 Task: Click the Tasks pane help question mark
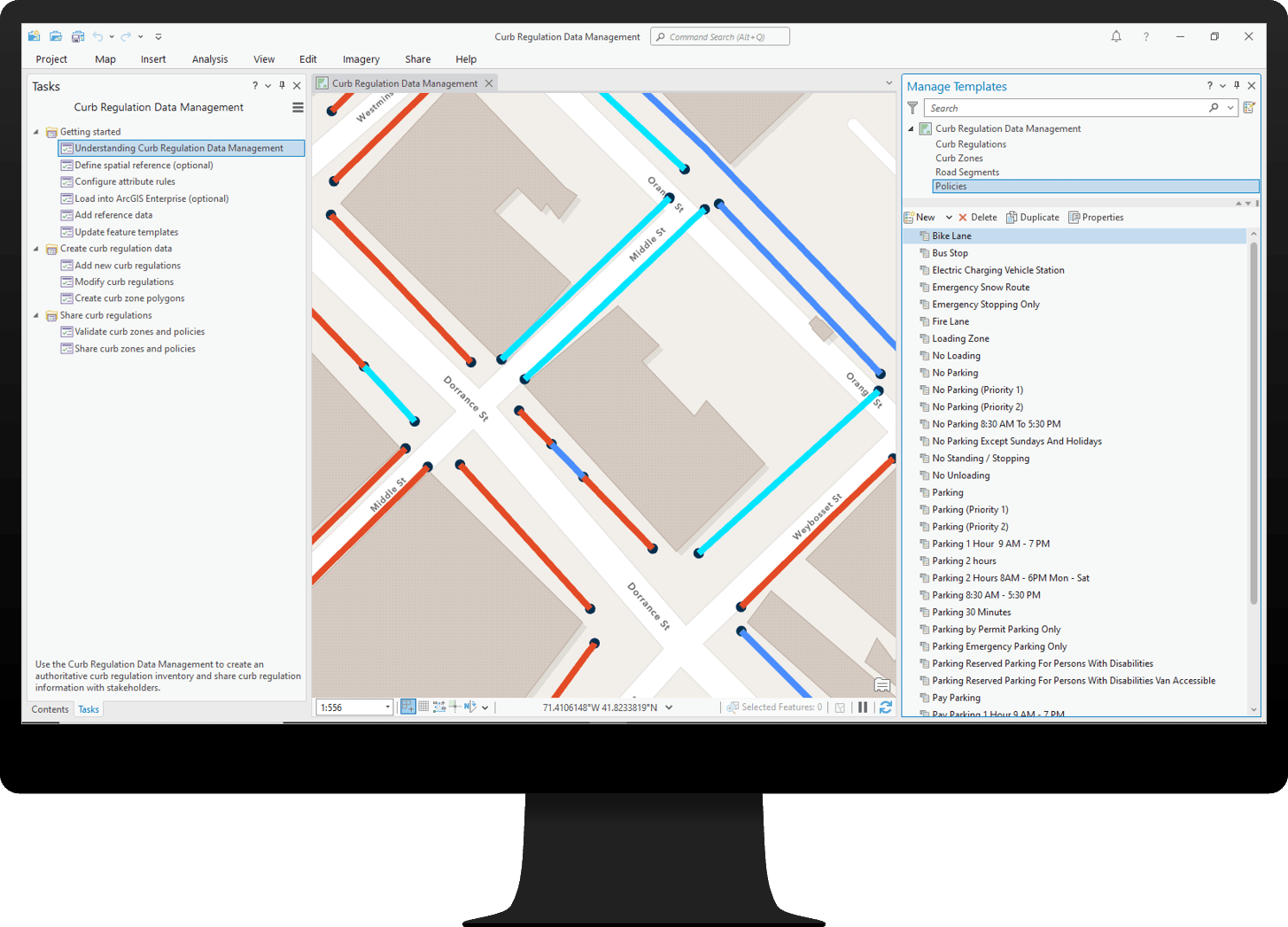pos(255,86)
